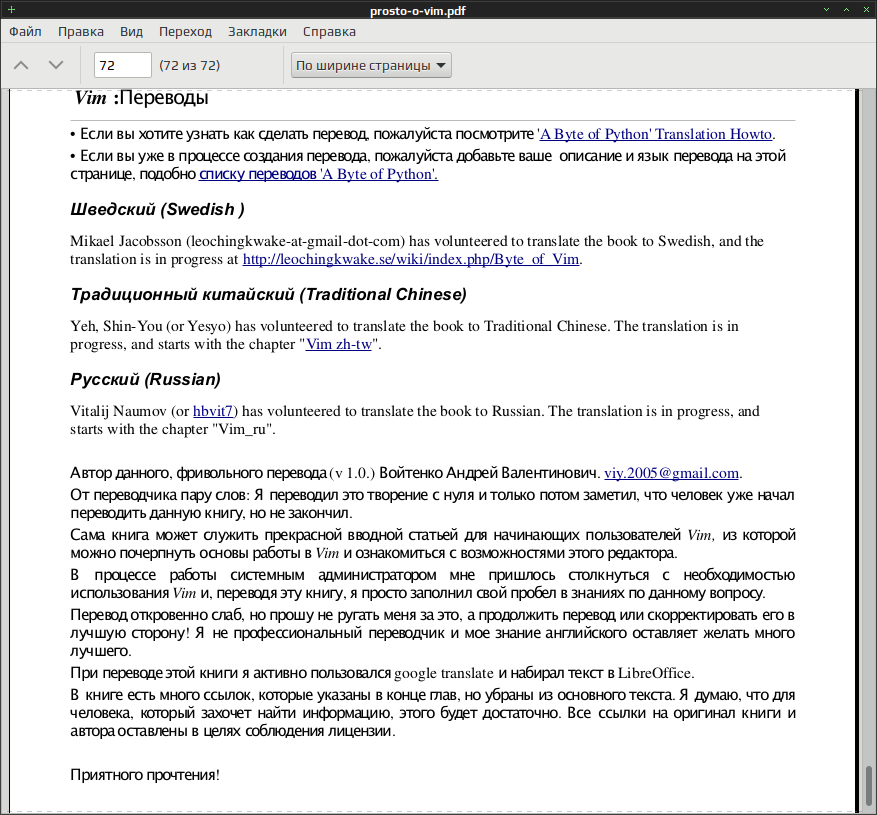Click the heading 'Шведский (Swedish )'
The image size is (877, 815).
[158, 210]
